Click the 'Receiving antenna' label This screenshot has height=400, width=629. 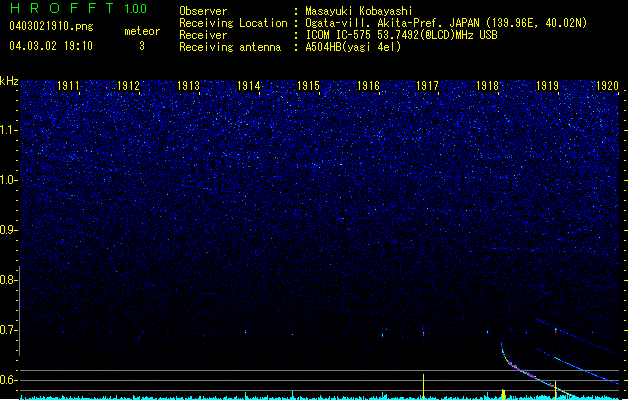[230, 47]
